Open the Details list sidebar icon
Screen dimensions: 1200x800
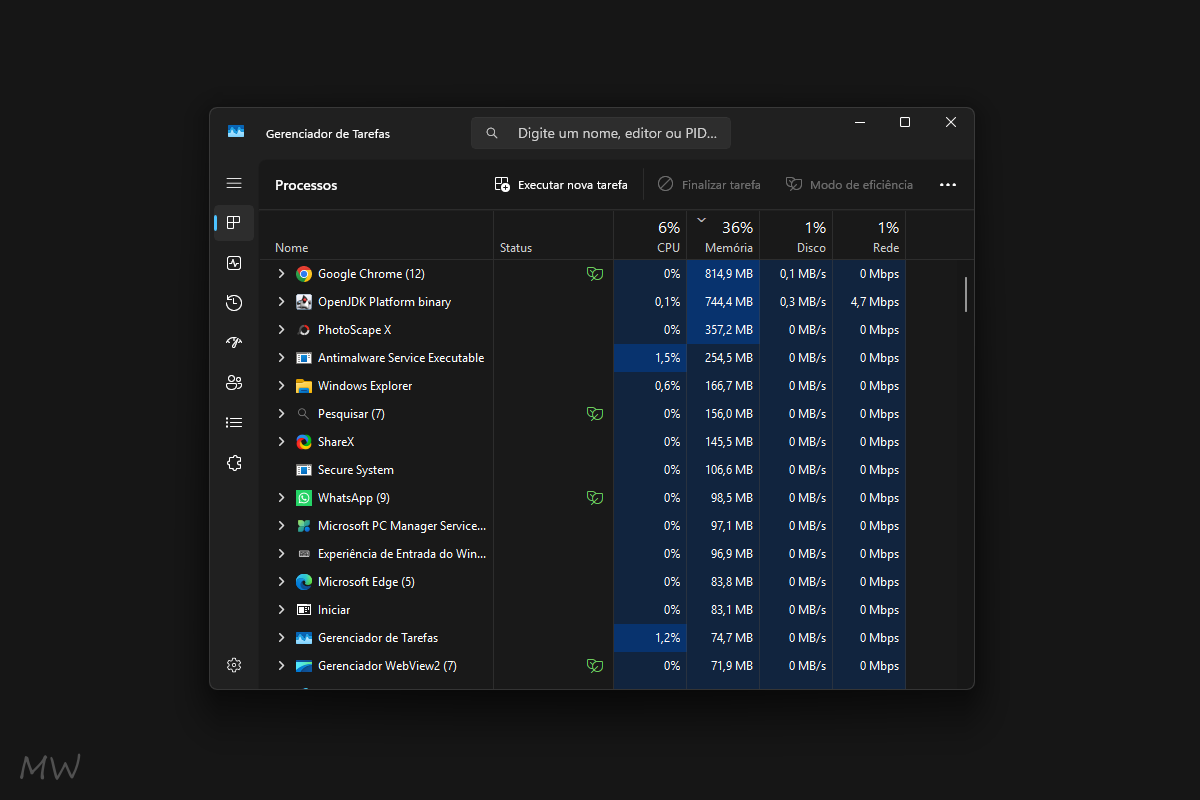234,423
